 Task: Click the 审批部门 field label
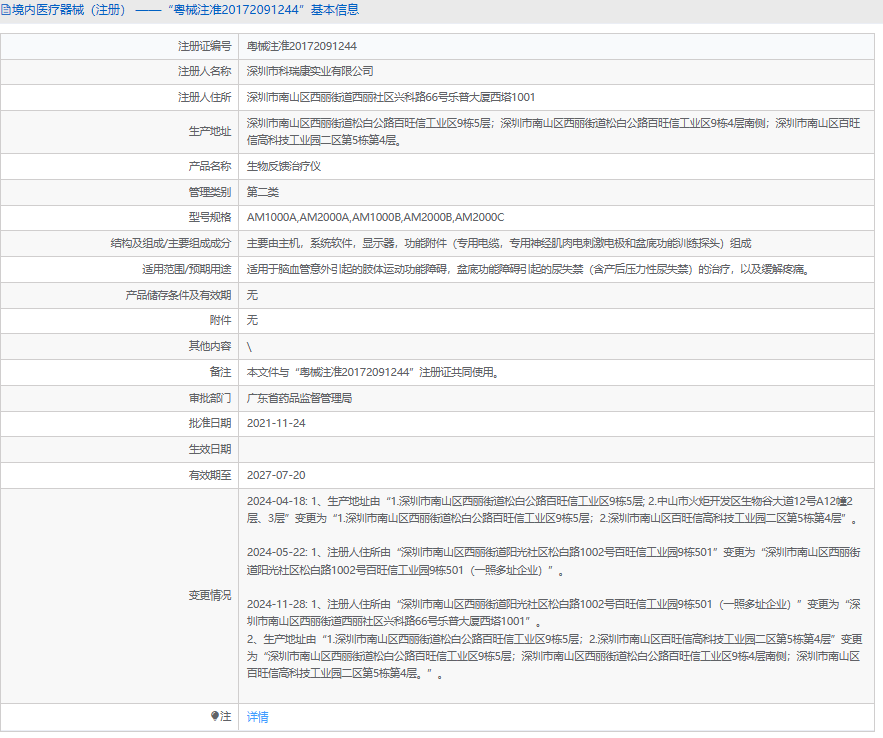pyautogui.click(x=209, y=398)
